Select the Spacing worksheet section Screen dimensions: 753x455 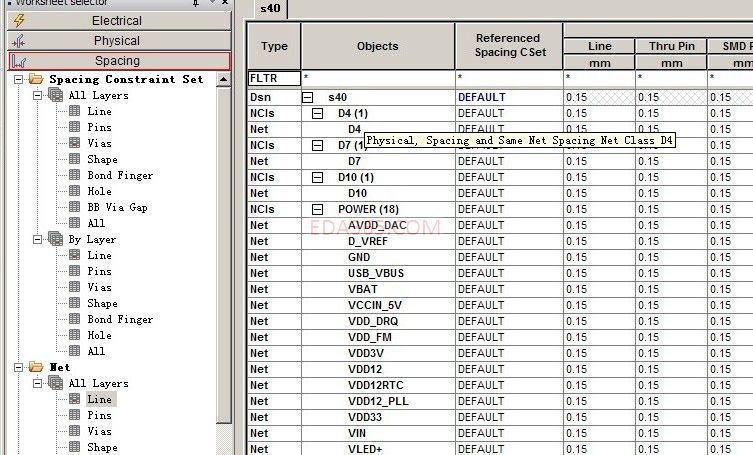coord(119,61)
